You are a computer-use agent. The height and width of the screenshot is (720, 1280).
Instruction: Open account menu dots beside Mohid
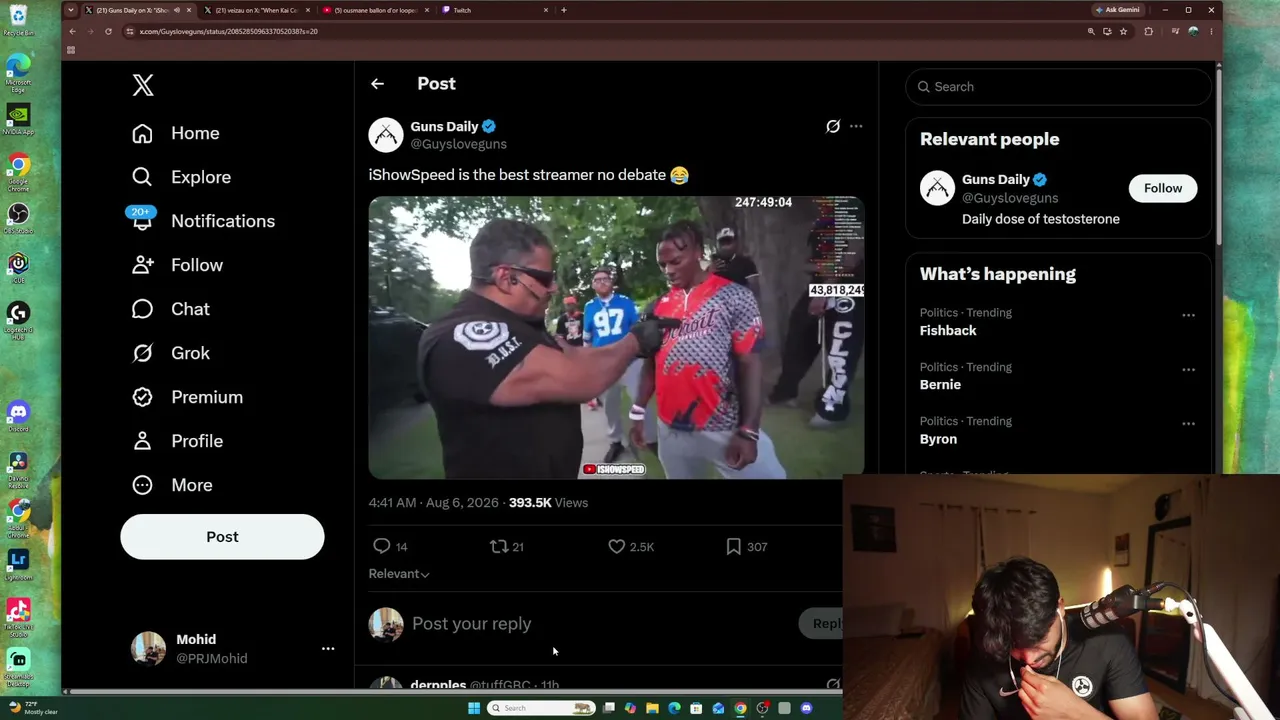(328, 649)
